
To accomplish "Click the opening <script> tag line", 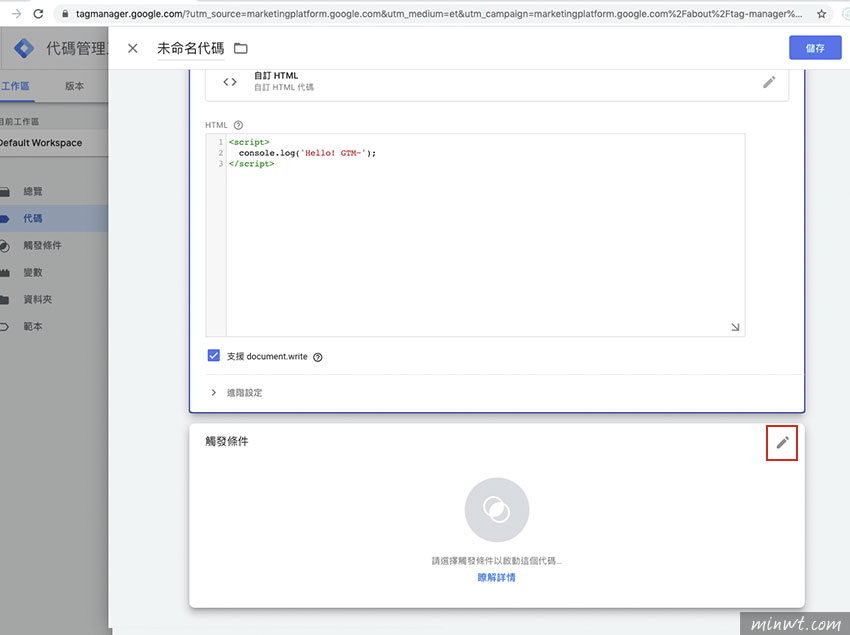I will (x=249, y=142).
